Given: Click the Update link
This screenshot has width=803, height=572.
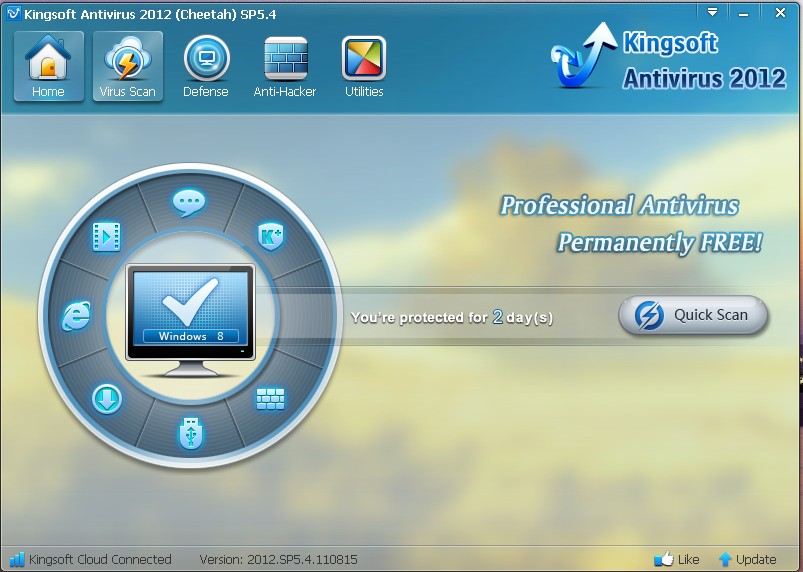Looking at the screenshot, I should [x=747, y=559].
